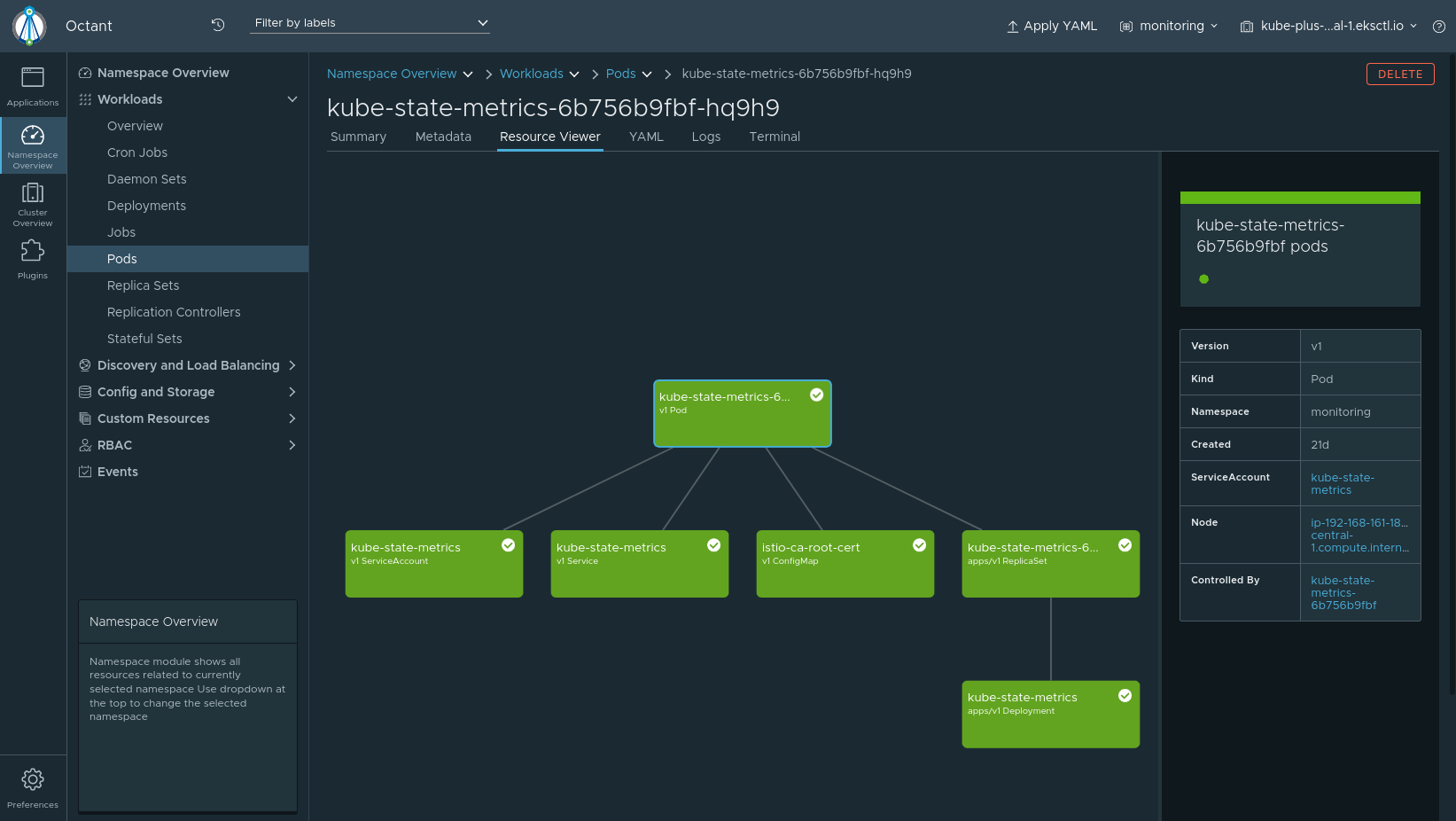Screen dimensions: 1456x821
Task: Click the Workloads grid icon
Action: pyautogui.click(x=85, y=99)
